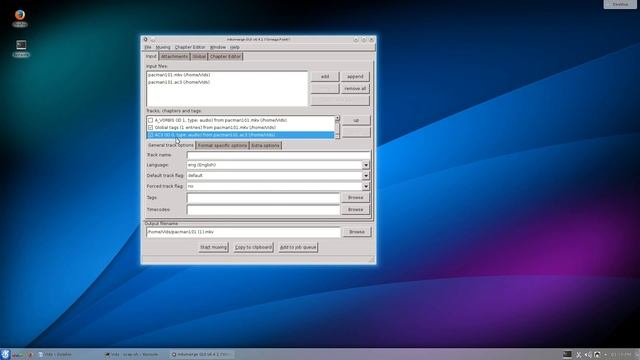
Task: Browse for the output filename
Action: 357,232
